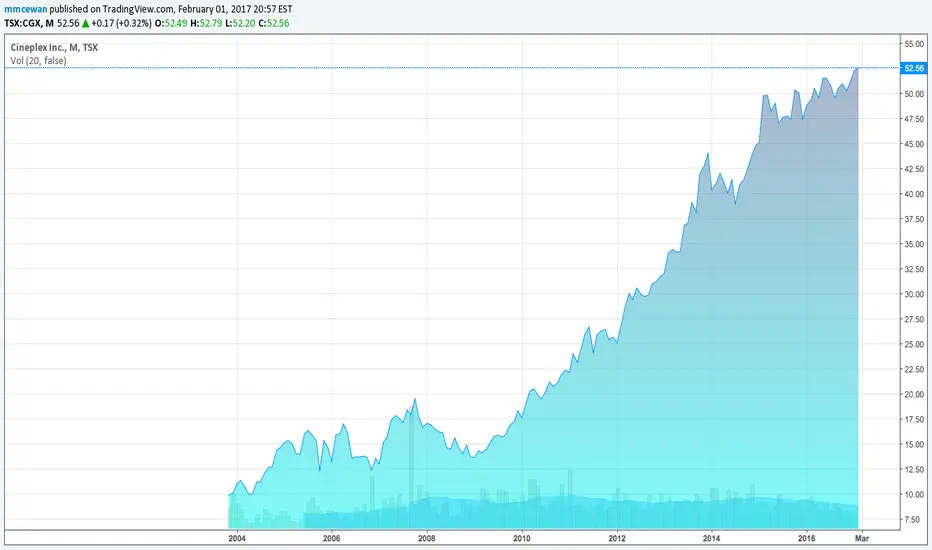Click the 47.50 price axis label
This screenshot has width=932, height=550.
pos(914,119)
